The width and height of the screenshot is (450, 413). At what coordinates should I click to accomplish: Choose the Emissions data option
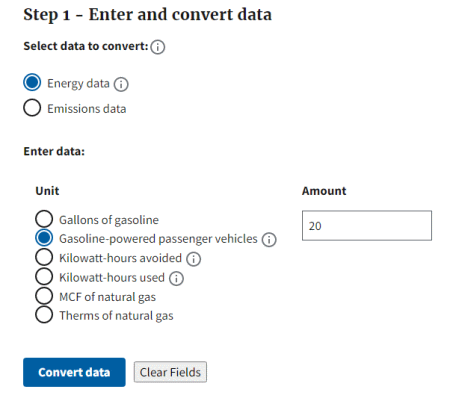pos(32,108)
